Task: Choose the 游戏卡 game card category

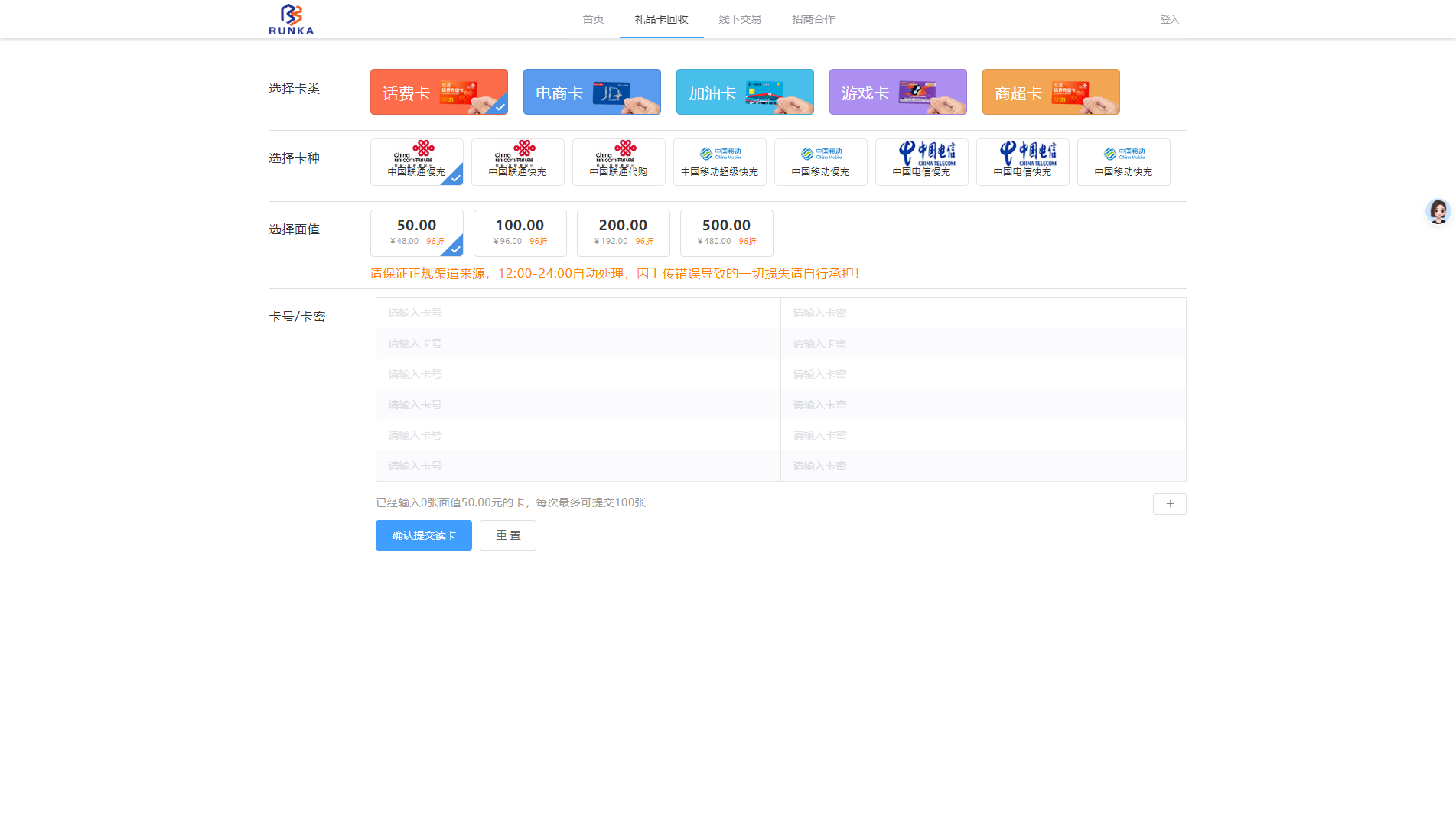Action: tap(897, 92)
